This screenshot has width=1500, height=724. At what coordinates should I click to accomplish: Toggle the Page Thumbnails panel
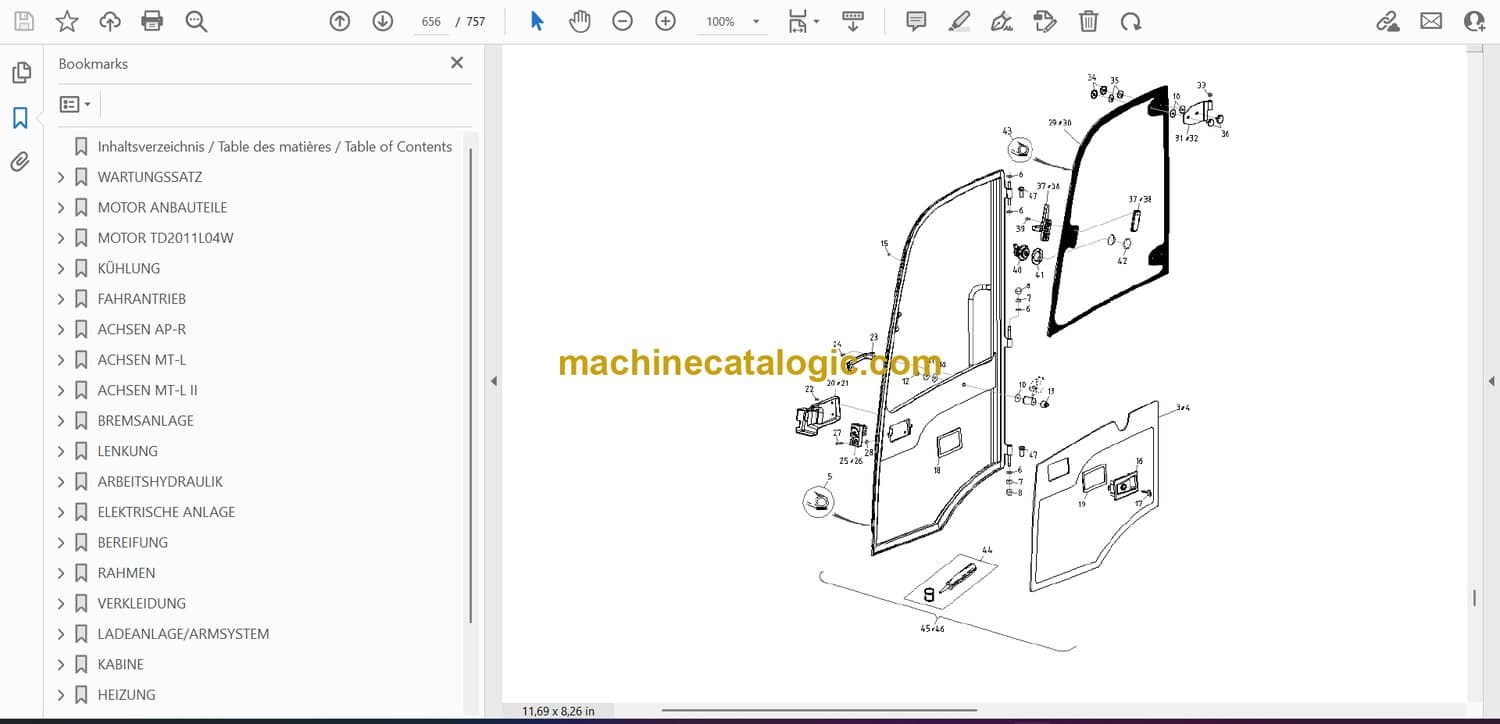20,73
